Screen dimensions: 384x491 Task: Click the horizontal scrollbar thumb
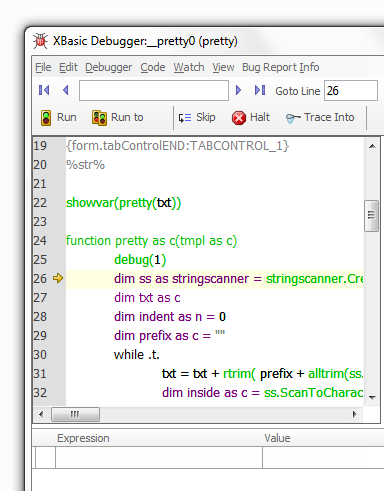coord(75,414)
